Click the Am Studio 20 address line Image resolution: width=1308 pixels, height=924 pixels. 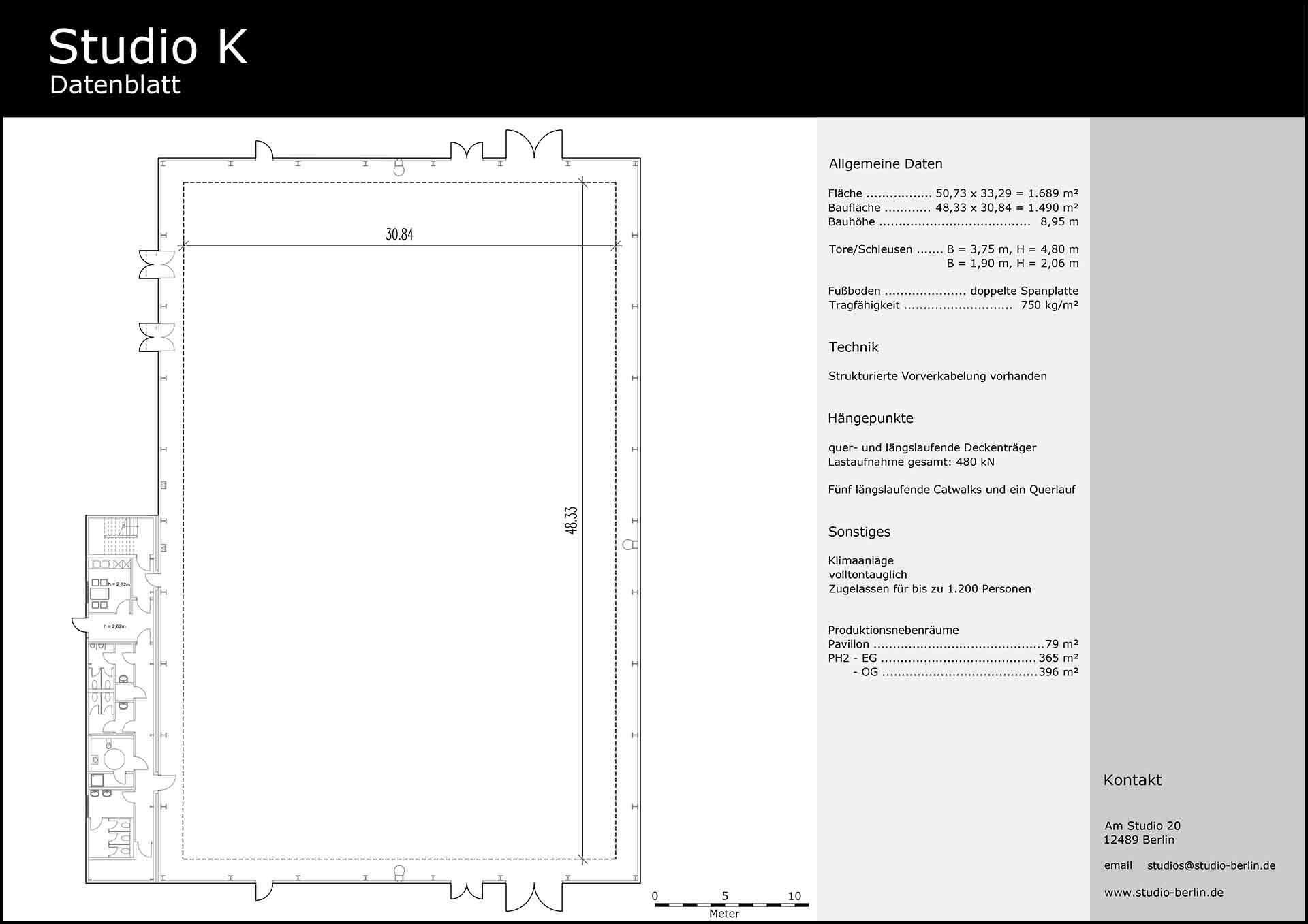1142,826
